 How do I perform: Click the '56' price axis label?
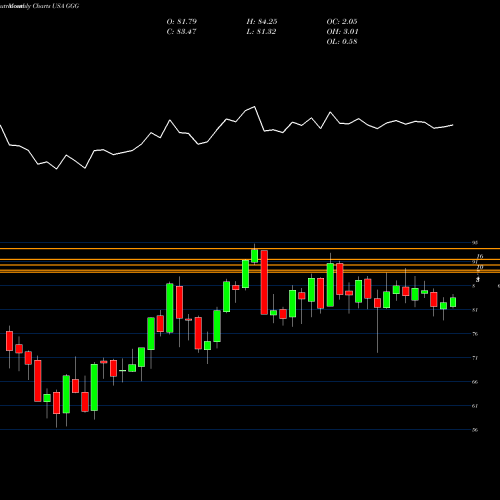pyautogui.click(x=475, y=430)
